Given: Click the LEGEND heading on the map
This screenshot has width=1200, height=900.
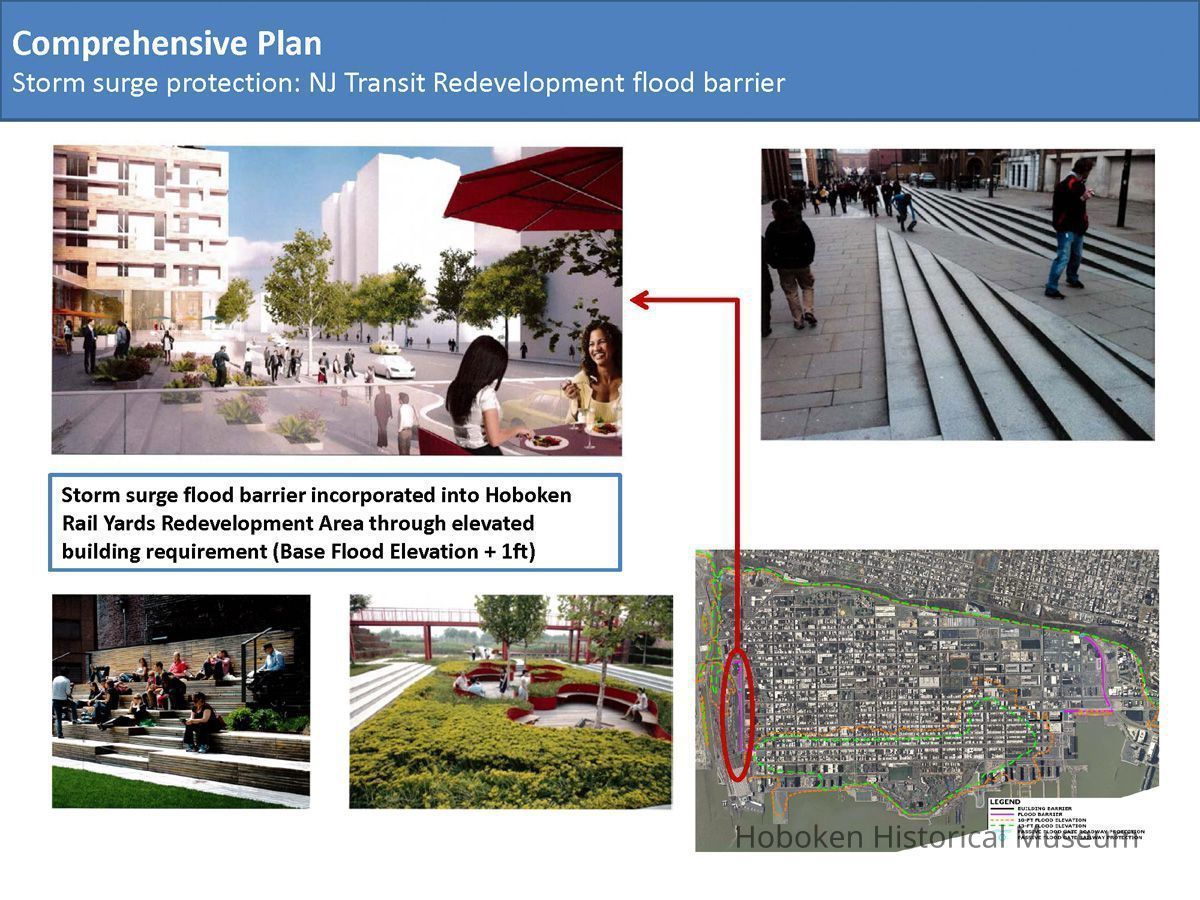Looking at the screenshot, I should [x=1003, y=802].
